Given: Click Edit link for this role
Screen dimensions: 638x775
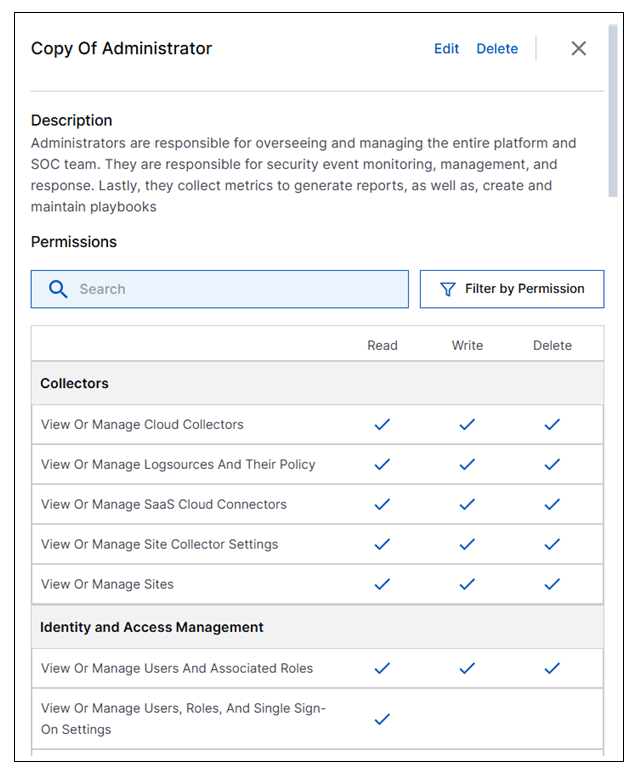Looking at the screenshot, I should [x=446, y=48].
